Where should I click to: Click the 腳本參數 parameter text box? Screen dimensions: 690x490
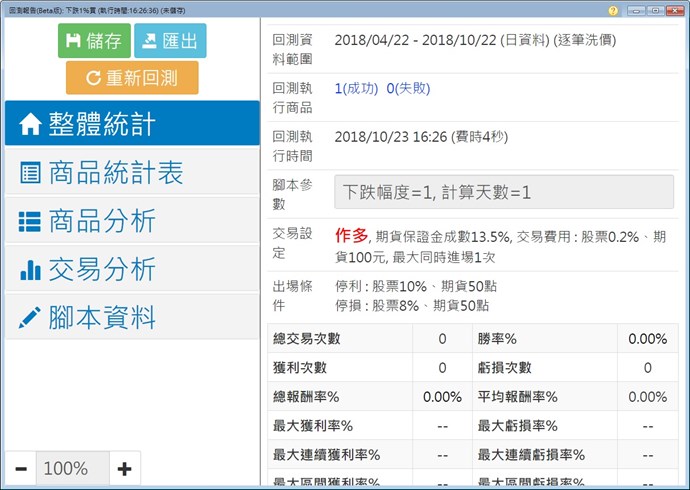coord(504,192)
